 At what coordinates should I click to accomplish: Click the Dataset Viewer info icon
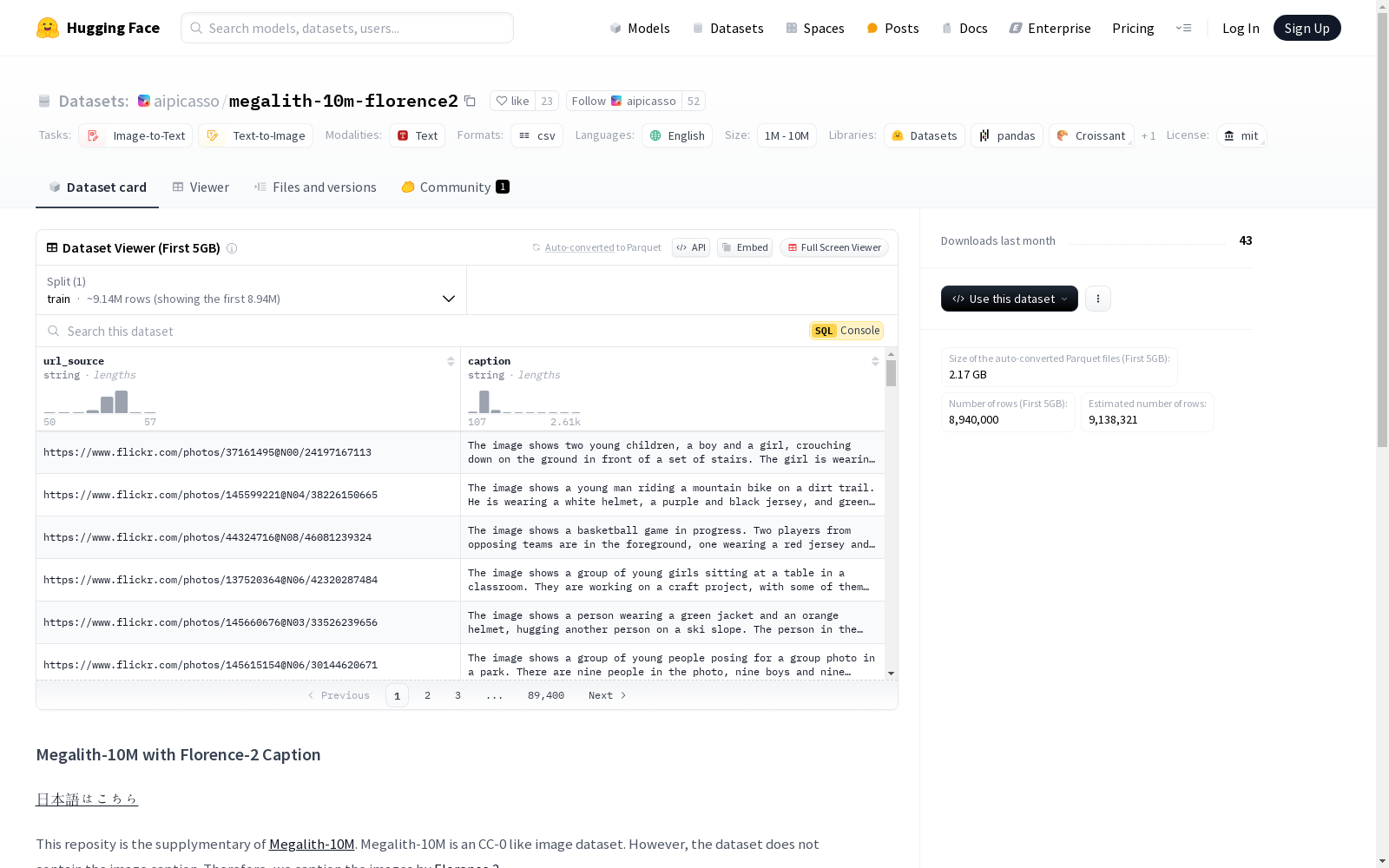tap(232, 248)
